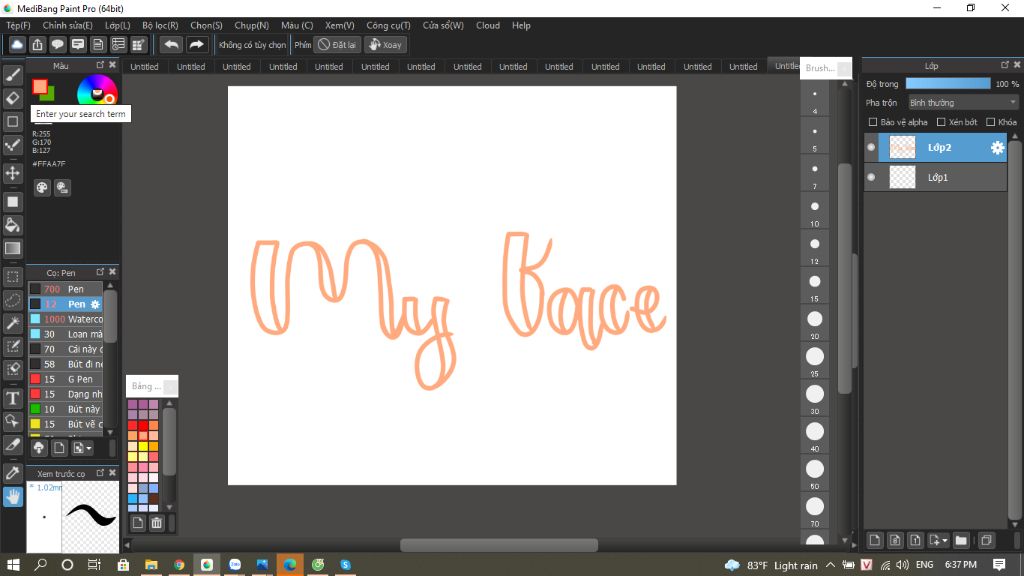Open the color palette icon in Màu panel

click(42, 188)
